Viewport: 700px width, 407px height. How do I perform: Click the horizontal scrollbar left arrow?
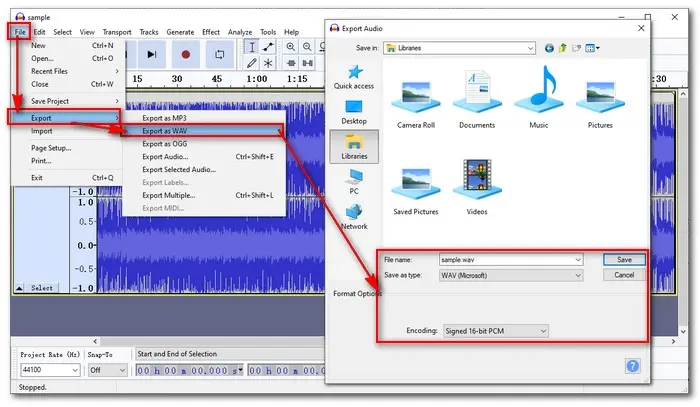coord(95,341)
